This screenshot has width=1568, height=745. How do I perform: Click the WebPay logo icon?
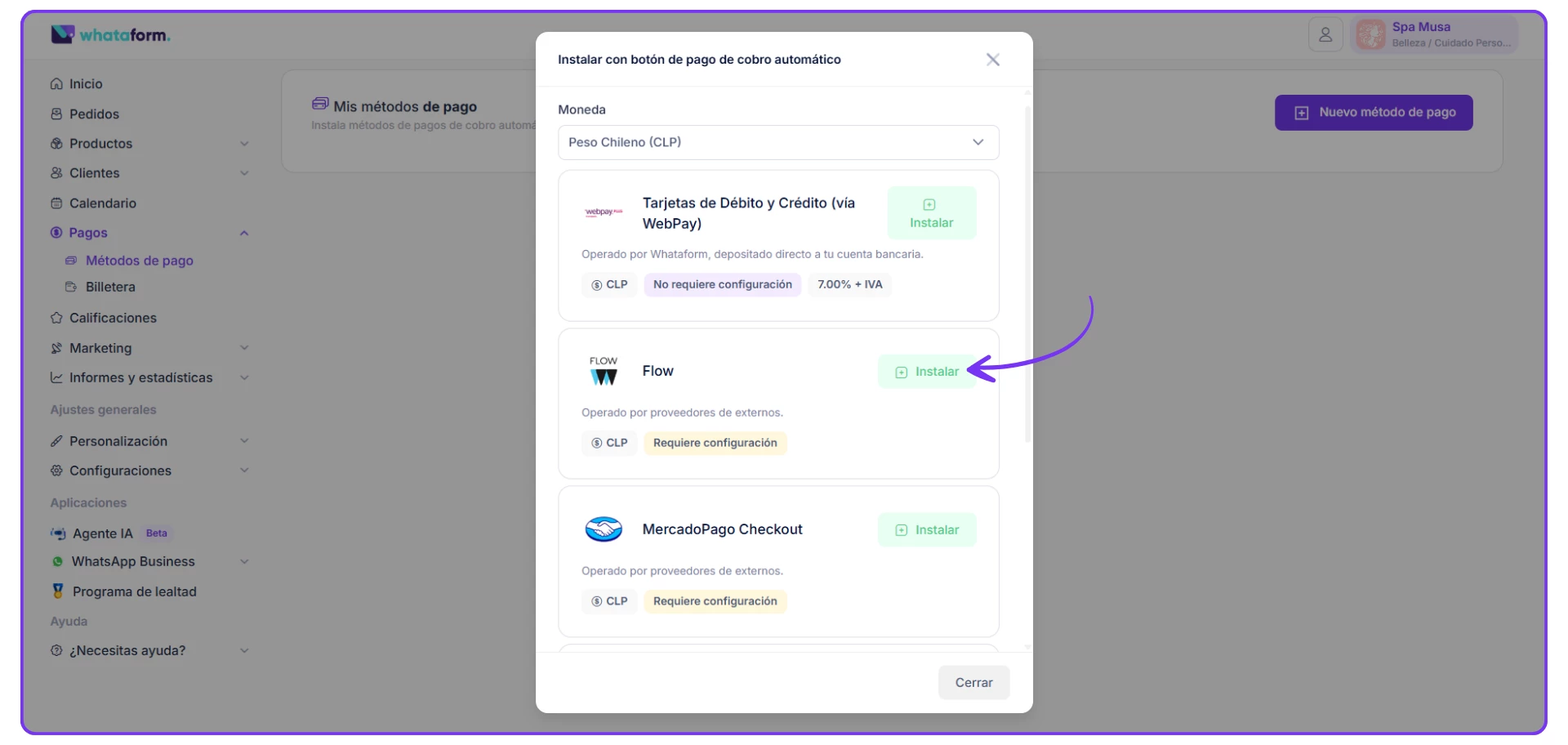(x=604, y=212)
